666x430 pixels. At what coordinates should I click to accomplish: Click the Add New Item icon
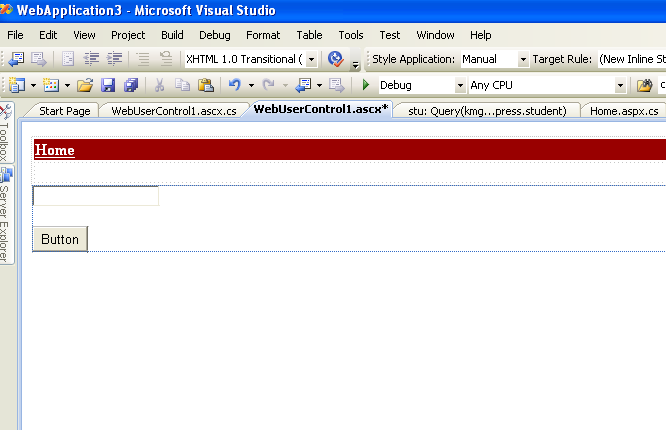[x=51, y=85]
